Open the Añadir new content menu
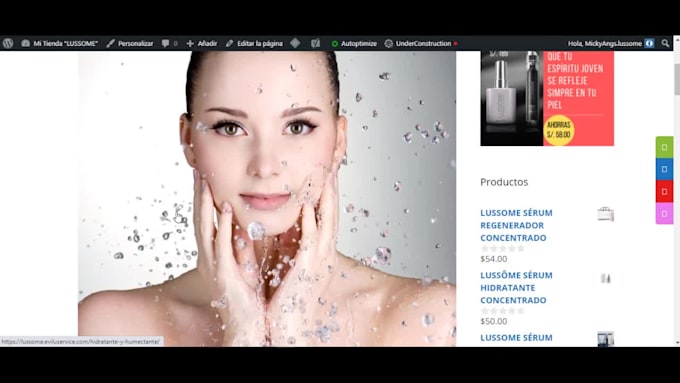Viewport: 680px width, 383px height. (202, 43)
